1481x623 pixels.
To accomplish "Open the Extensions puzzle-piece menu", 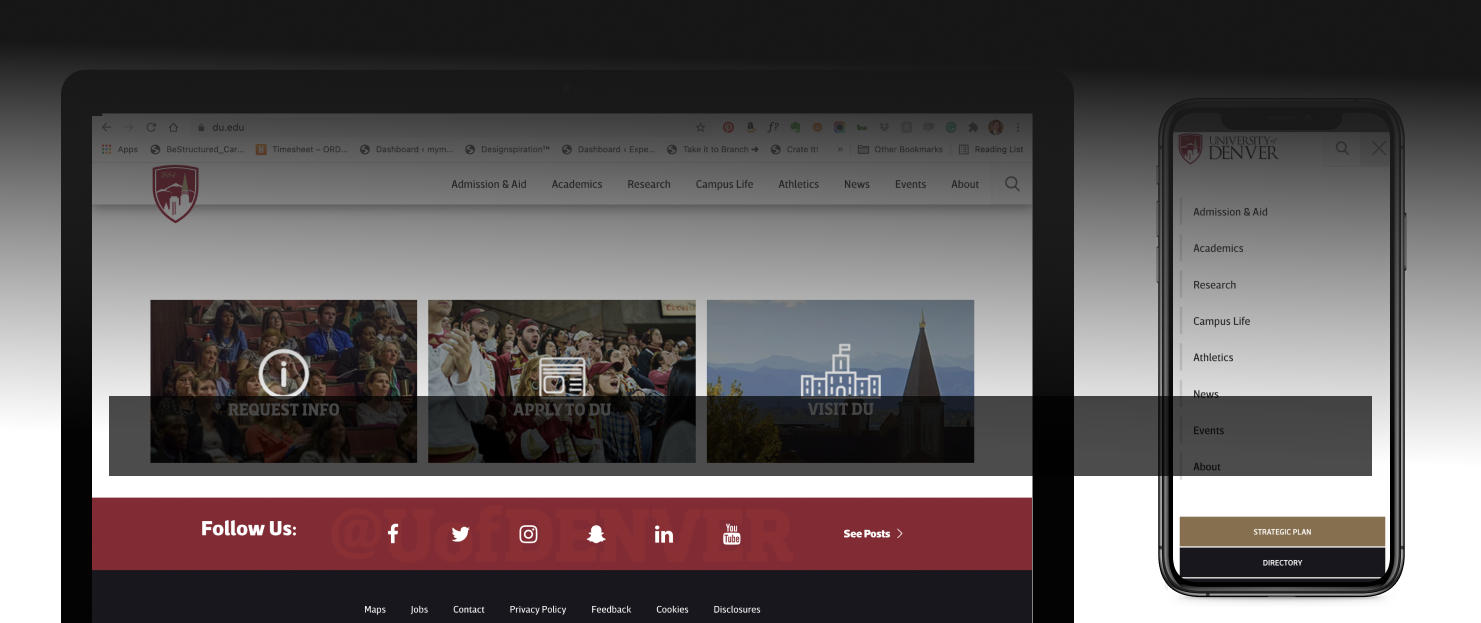I will [973, 127].
